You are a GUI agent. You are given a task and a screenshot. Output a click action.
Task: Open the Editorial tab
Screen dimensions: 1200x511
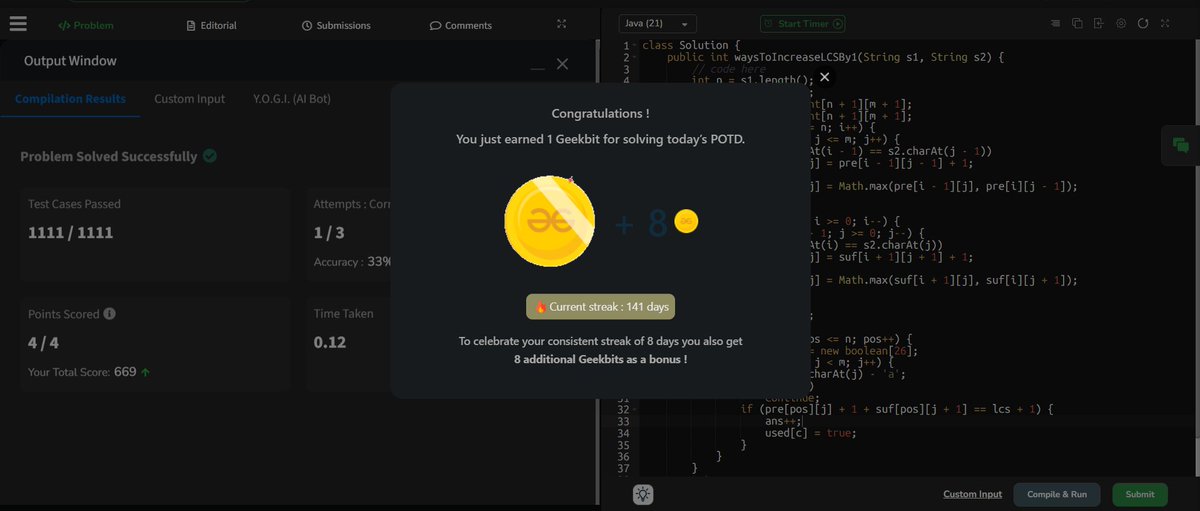tap(213, 25)
